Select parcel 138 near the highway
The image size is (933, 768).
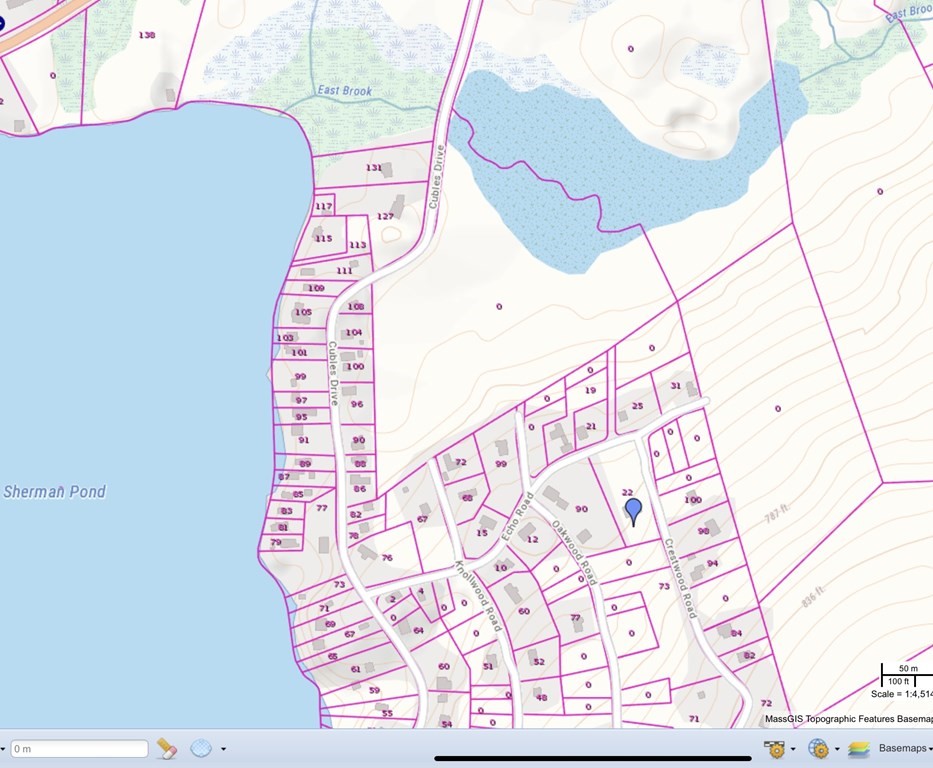[146, 35]
